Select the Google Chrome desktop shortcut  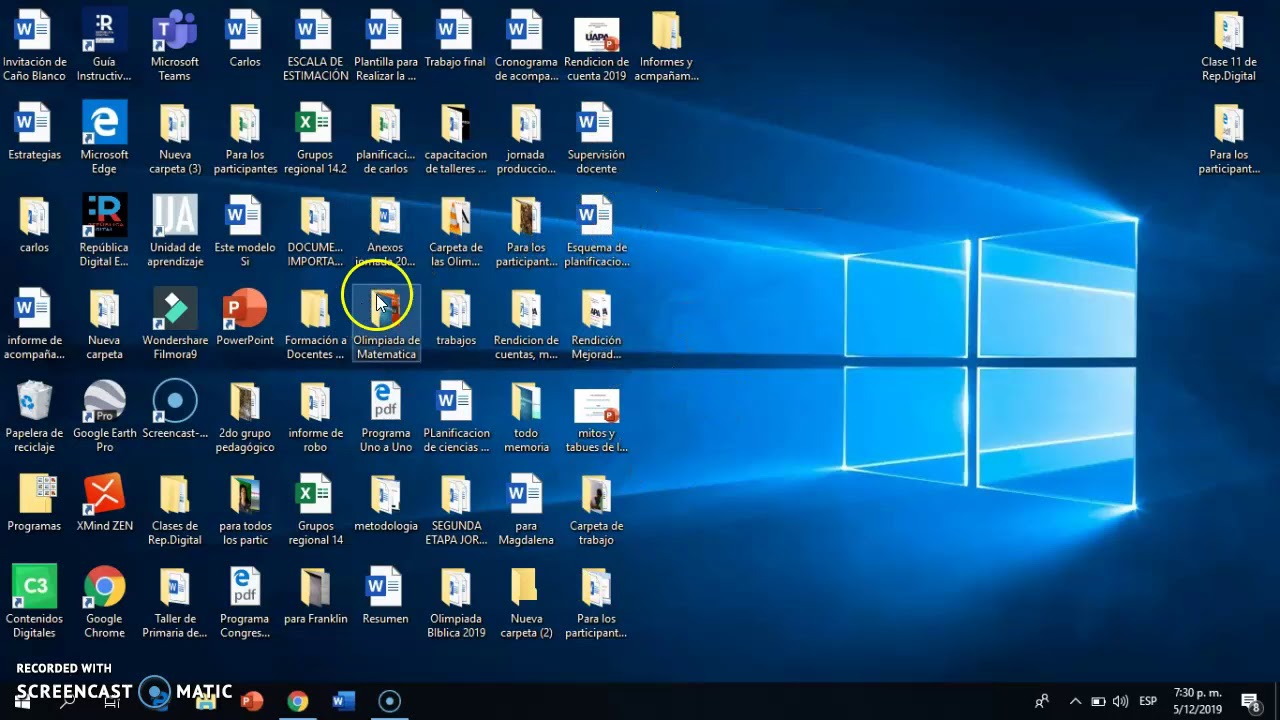pos(104,603)
